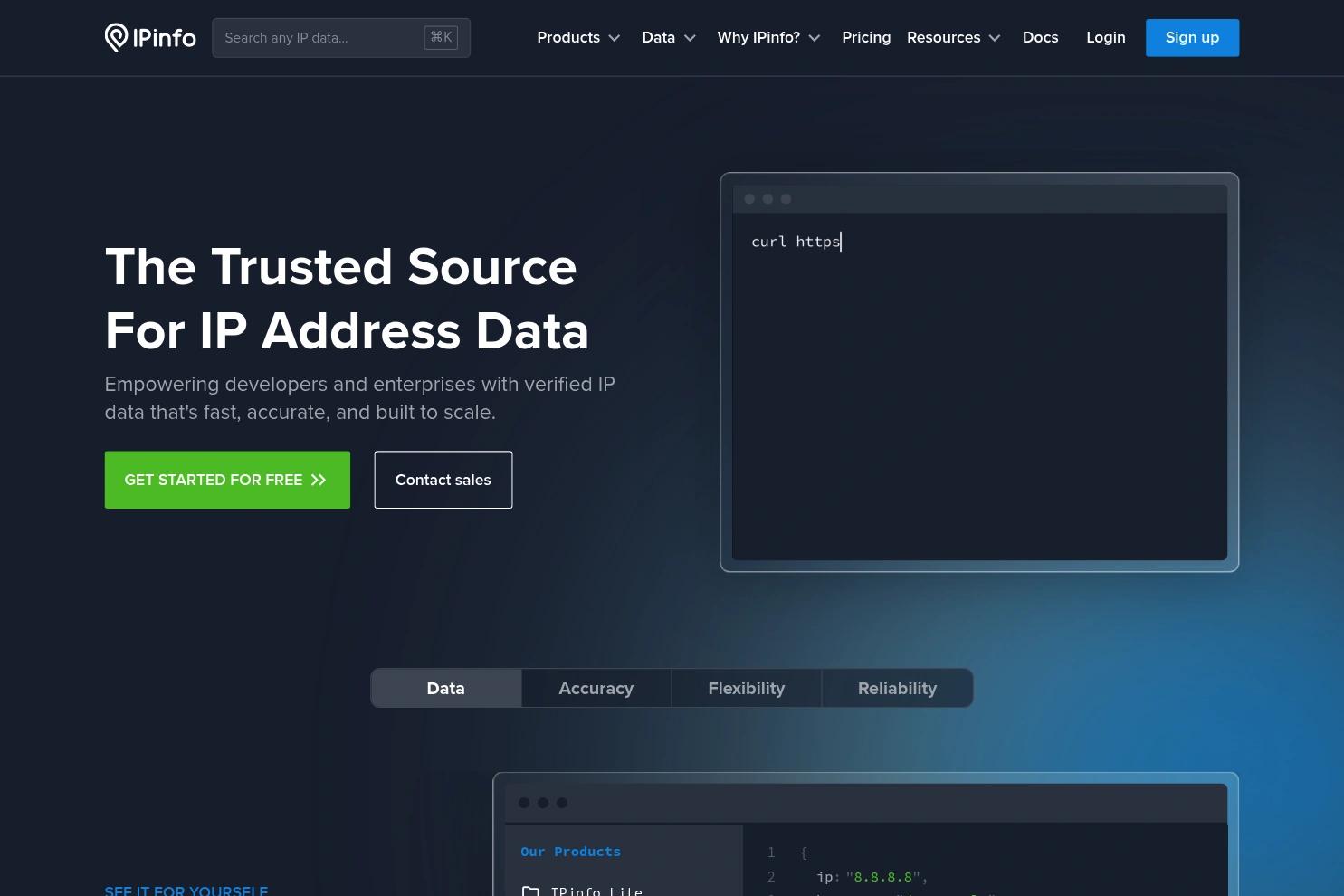Click GET STARTED FOR FREE button
The height and width of the screenshot is (896, 1344).
click(227, 480)
